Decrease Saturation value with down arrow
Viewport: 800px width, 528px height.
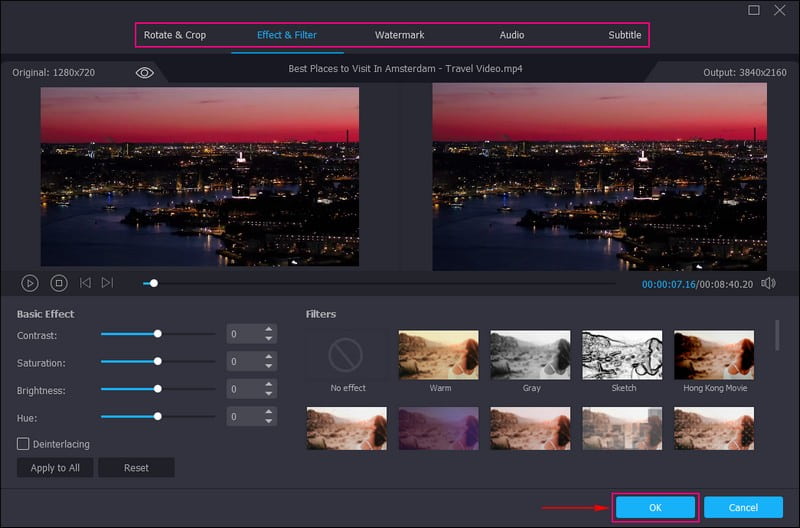(x=268, y=367)
